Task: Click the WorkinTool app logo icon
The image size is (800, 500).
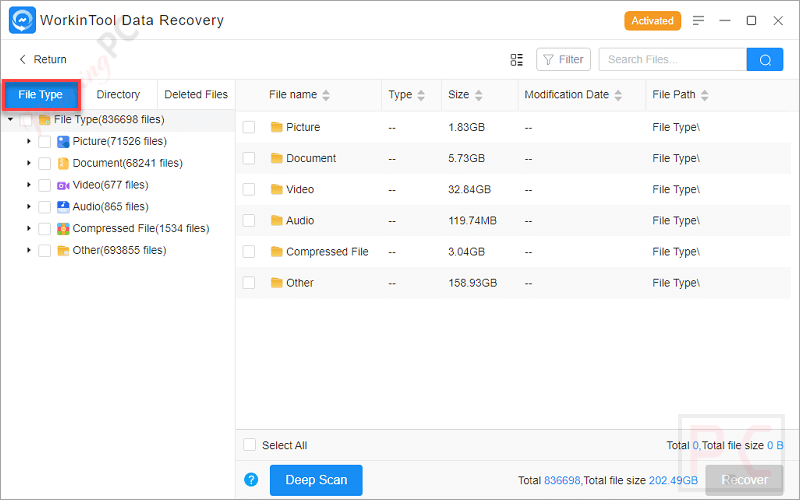Action: 22,20
